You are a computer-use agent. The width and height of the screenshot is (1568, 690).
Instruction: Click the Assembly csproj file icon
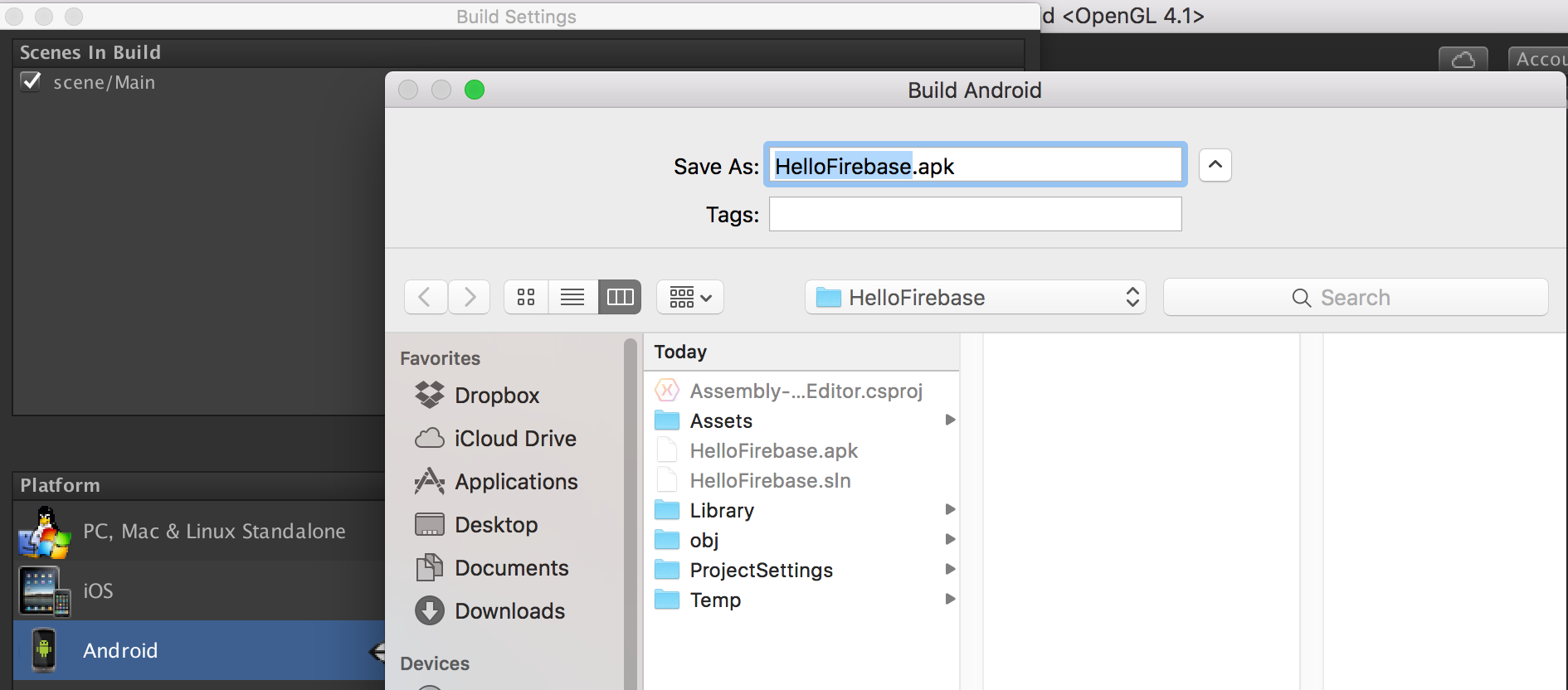667,391
